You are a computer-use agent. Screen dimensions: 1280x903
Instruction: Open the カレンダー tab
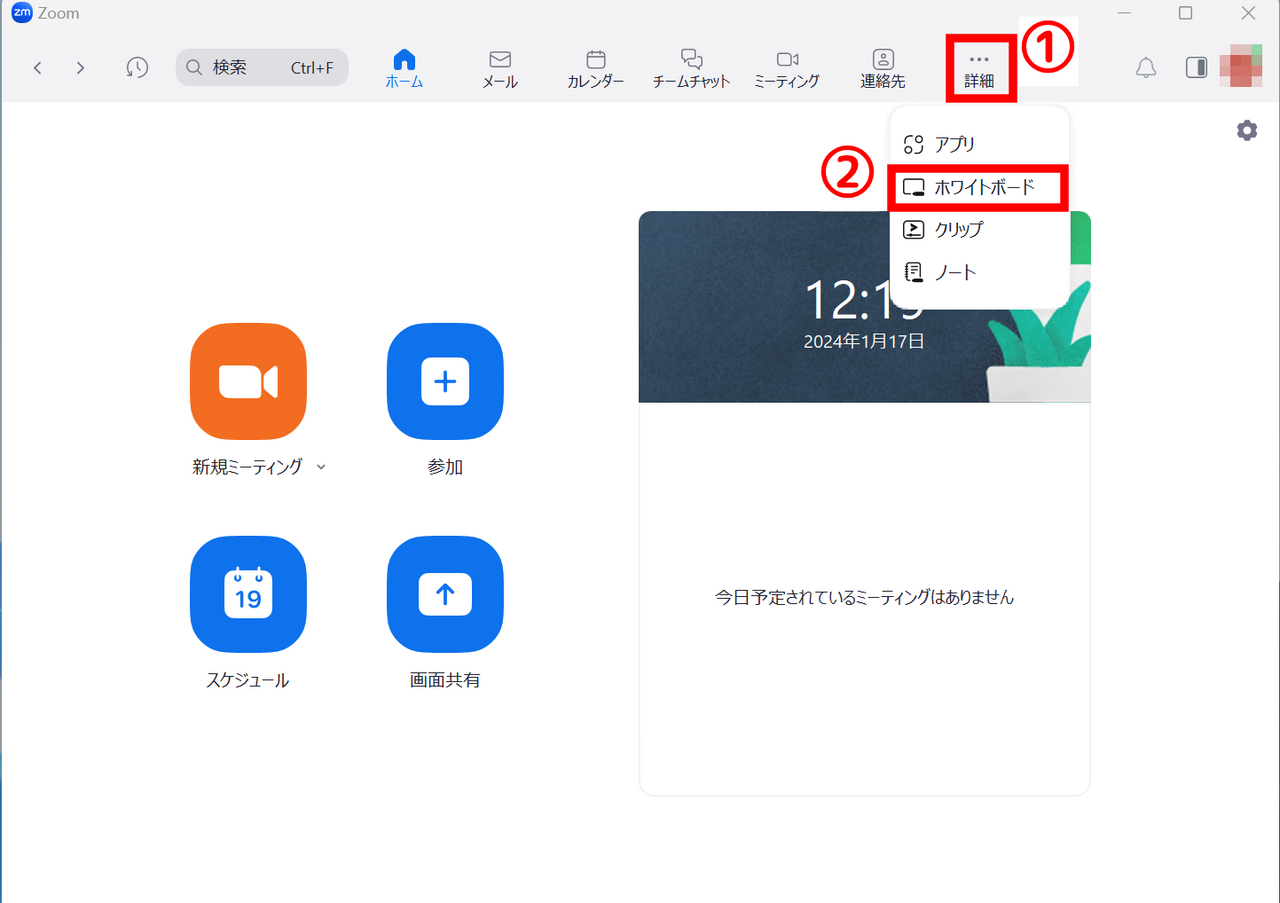coord(596,69)
